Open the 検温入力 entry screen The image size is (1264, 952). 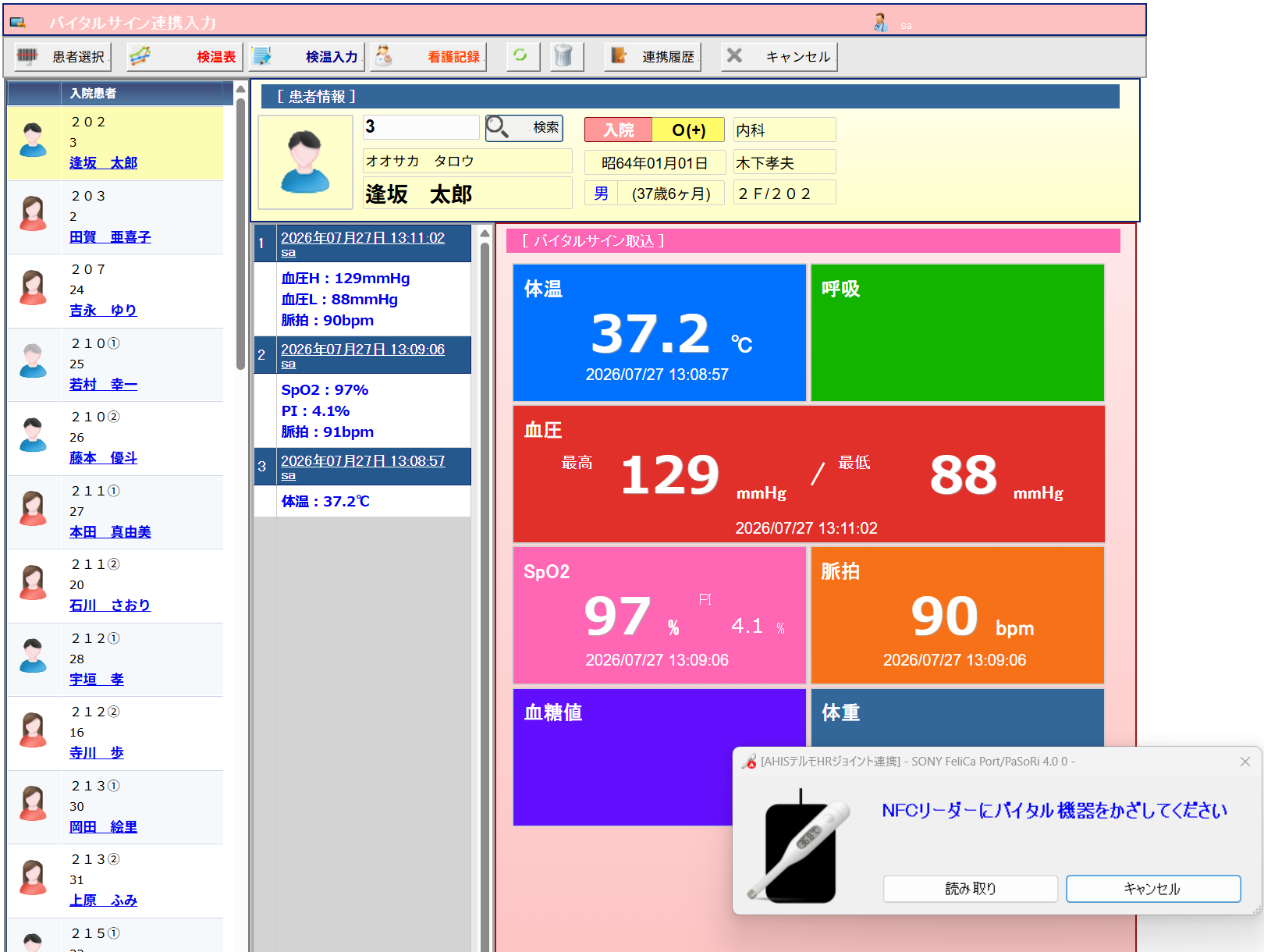click(306, 56)
